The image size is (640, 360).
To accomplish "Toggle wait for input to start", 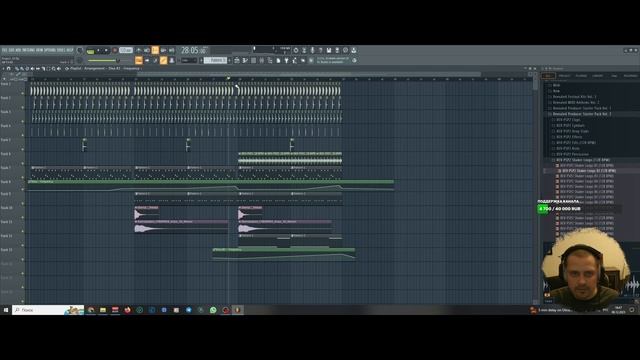I will 147,50.
